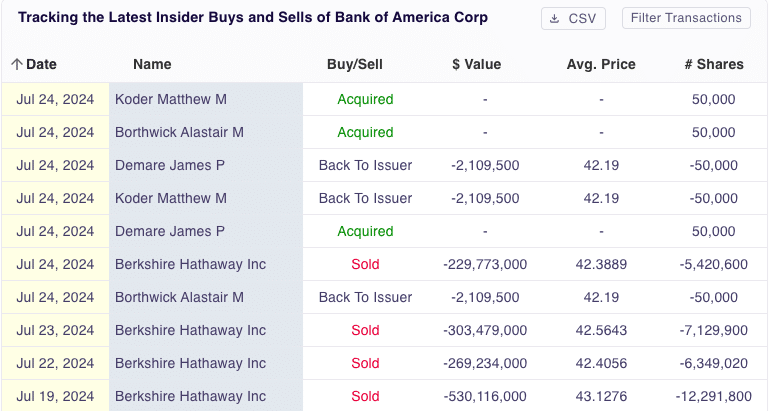769x411 pixels.
Task: Sort by # Shares column header
Action: coord(713,64)
